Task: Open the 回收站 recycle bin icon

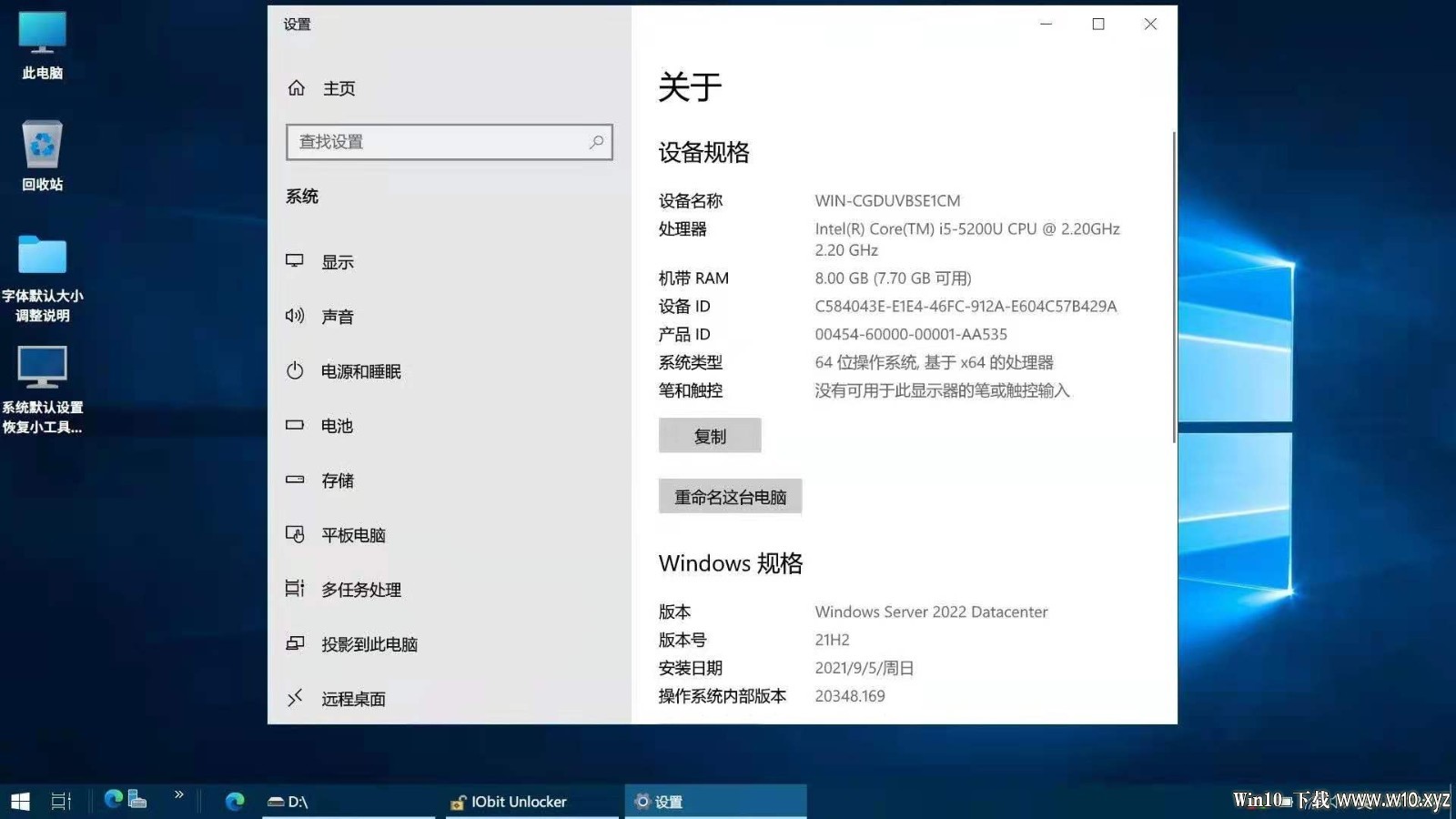Action: click(x=42, y=157)
